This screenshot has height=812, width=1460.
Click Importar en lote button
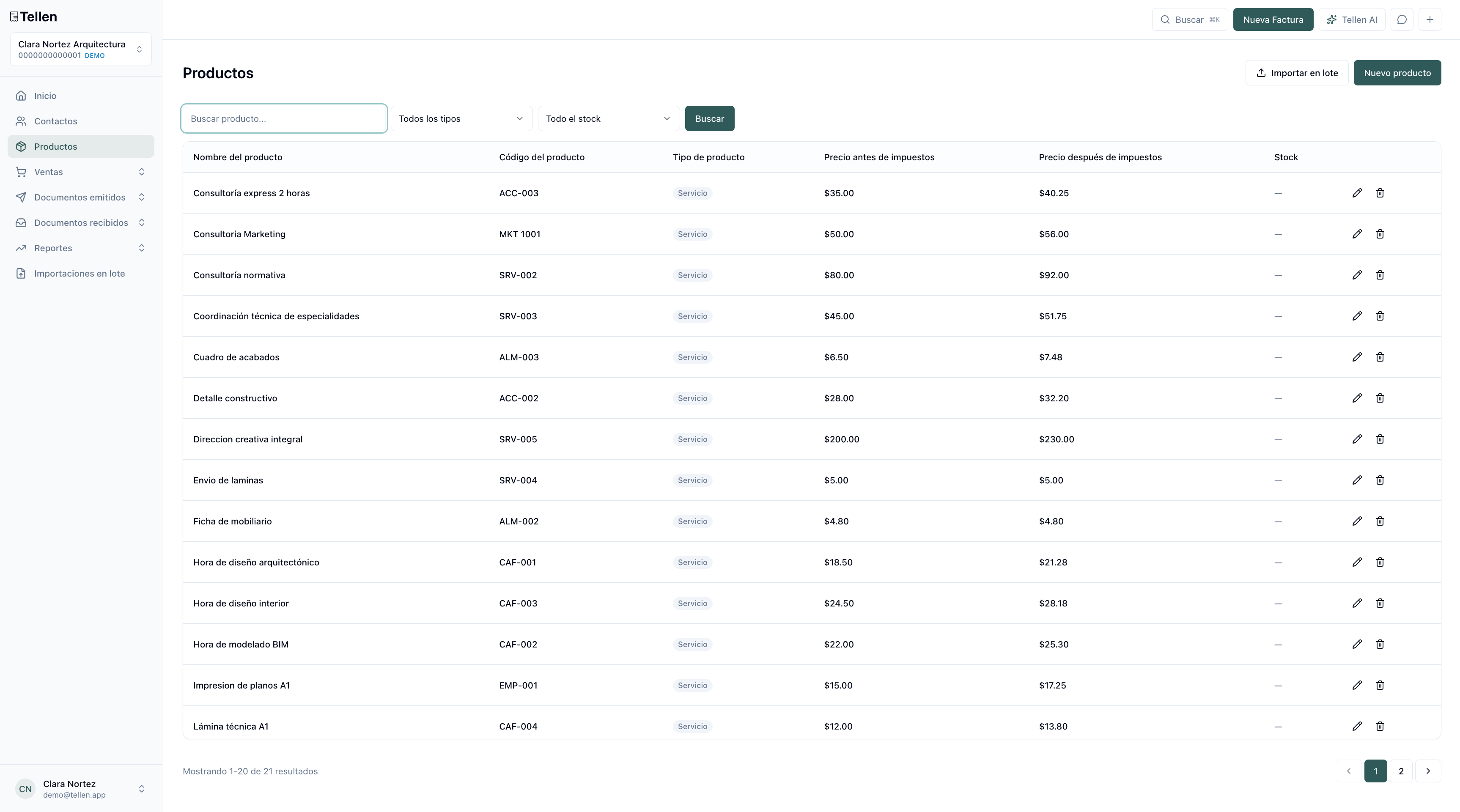1297,73
